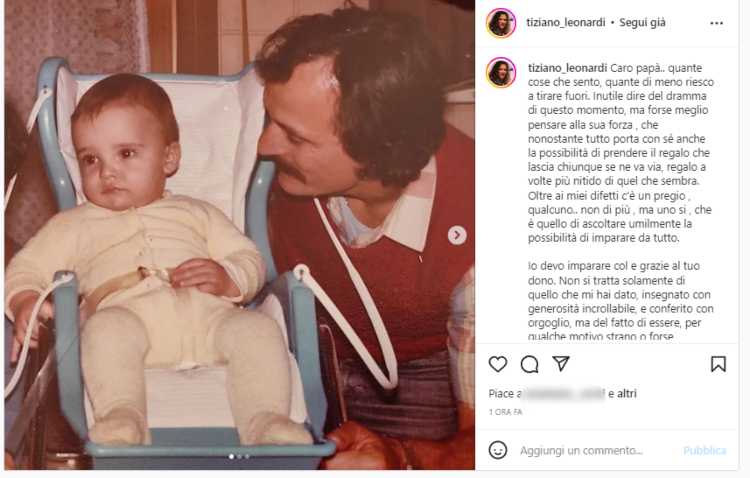Screen dimensions: 750x478
Task: Click the 1 ORA FA timestamp
Action: point(506,412)
